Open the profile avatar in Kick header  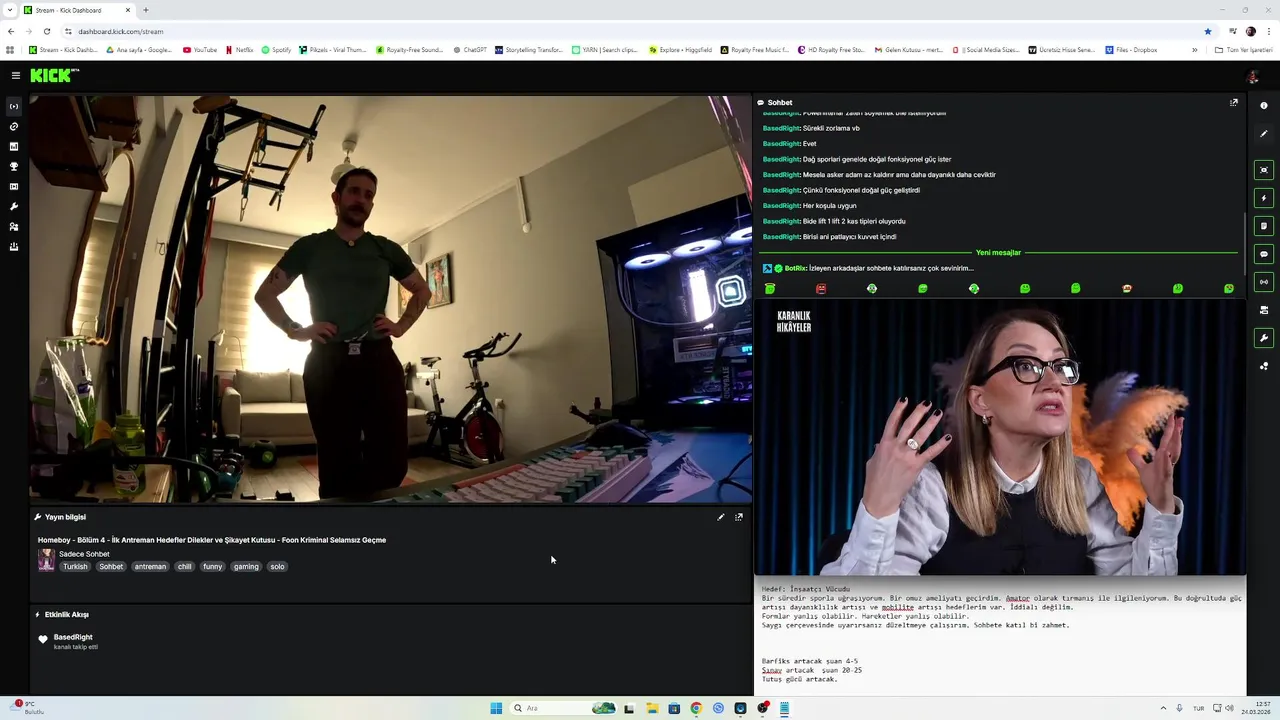[x=1252, y=76]
